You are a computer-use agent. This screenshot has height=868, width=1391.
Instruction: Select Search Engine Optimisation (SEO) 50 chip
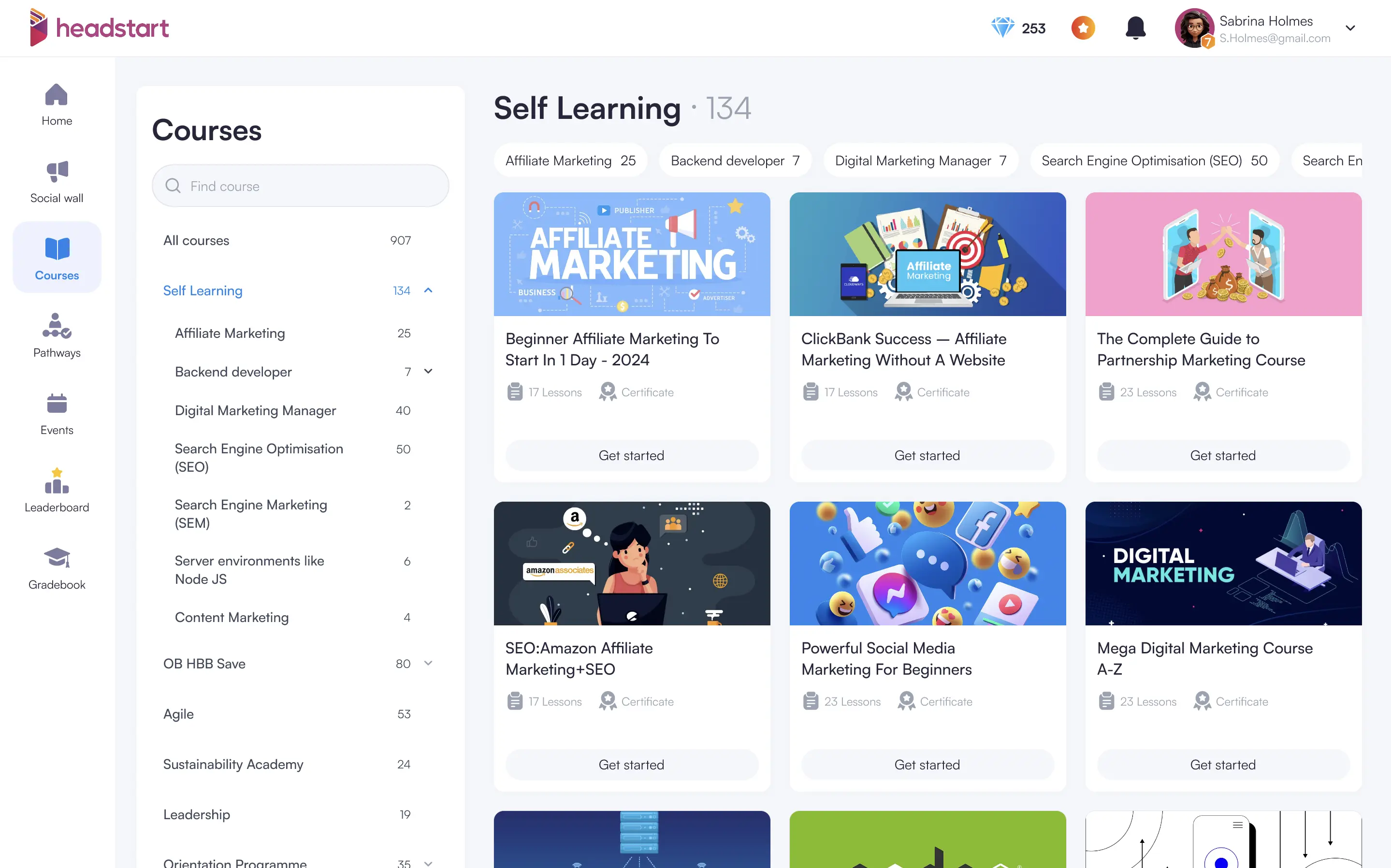1154,161
